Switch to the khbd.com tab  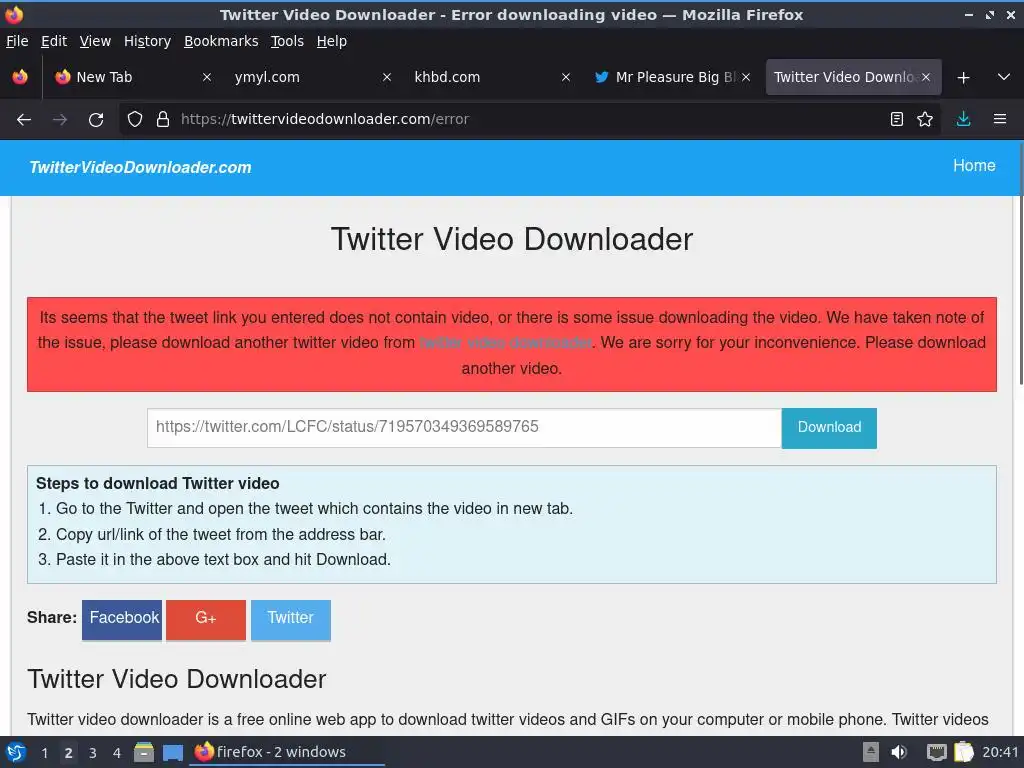click(x=493, y=77)
